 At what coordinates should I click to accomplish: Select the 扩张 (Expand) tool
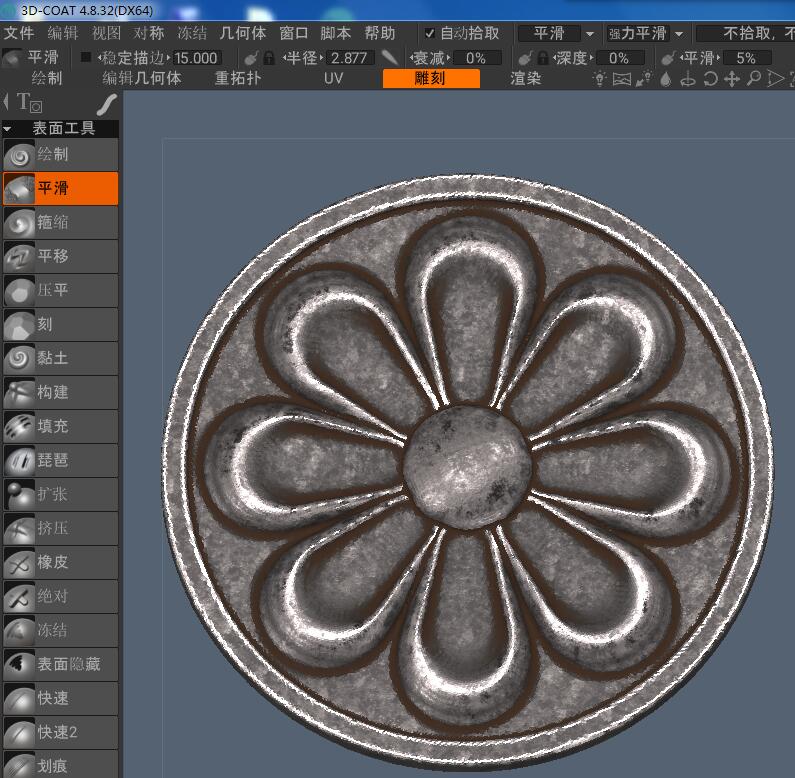click(x=60, y=494)
